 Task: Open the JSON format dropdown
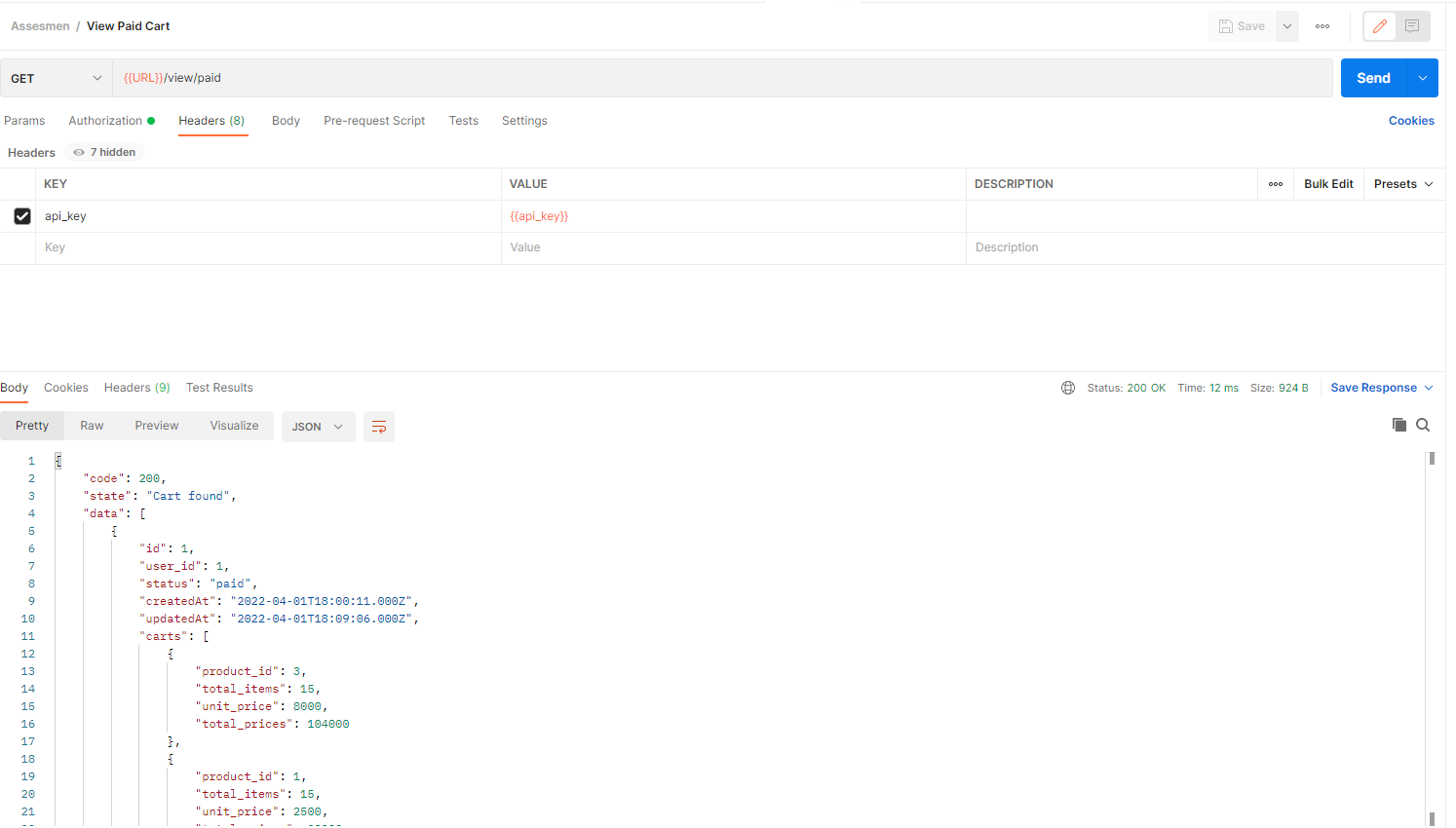point(318,427)
